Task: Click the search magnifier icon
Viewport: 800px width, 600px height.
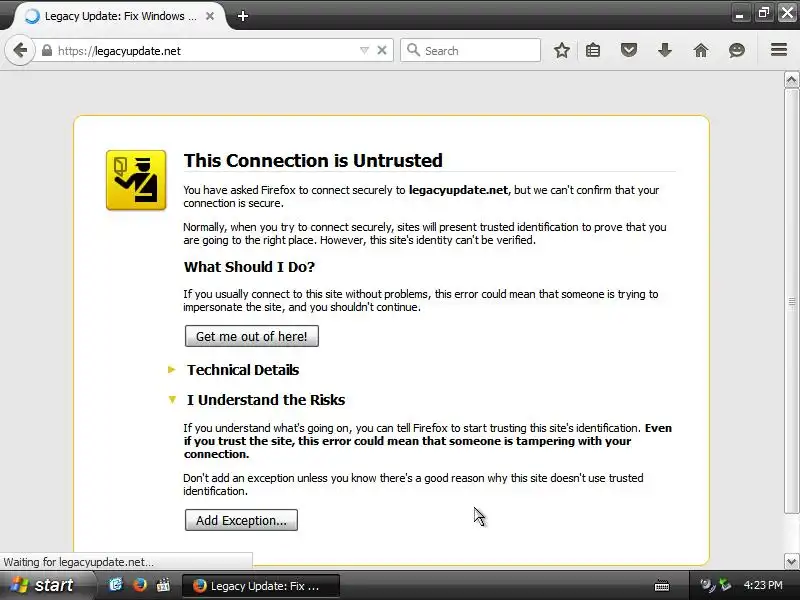Action: tap(413, 50)
